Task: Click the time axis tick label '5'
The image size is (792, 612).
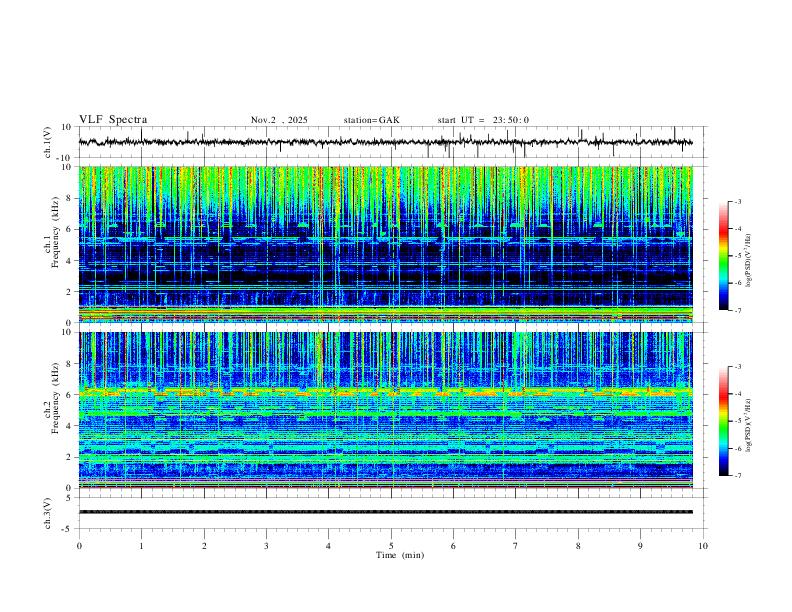Action: (x=391, y=546)
